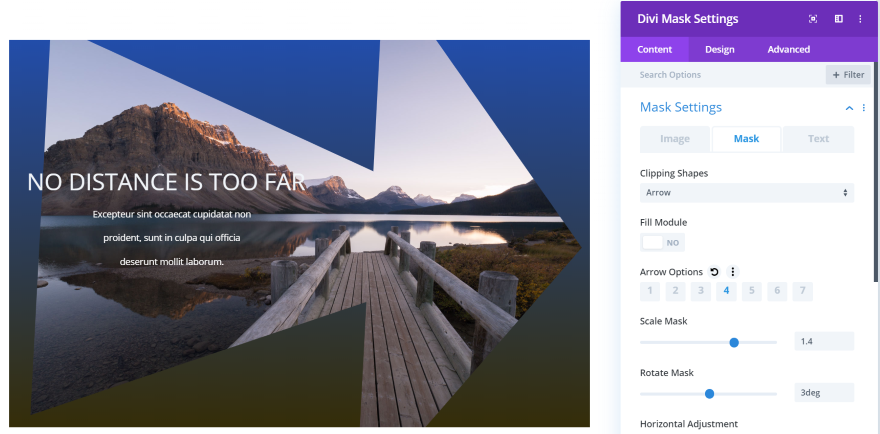
Task: Choose arrow option 5
Action: pos(751,291)
